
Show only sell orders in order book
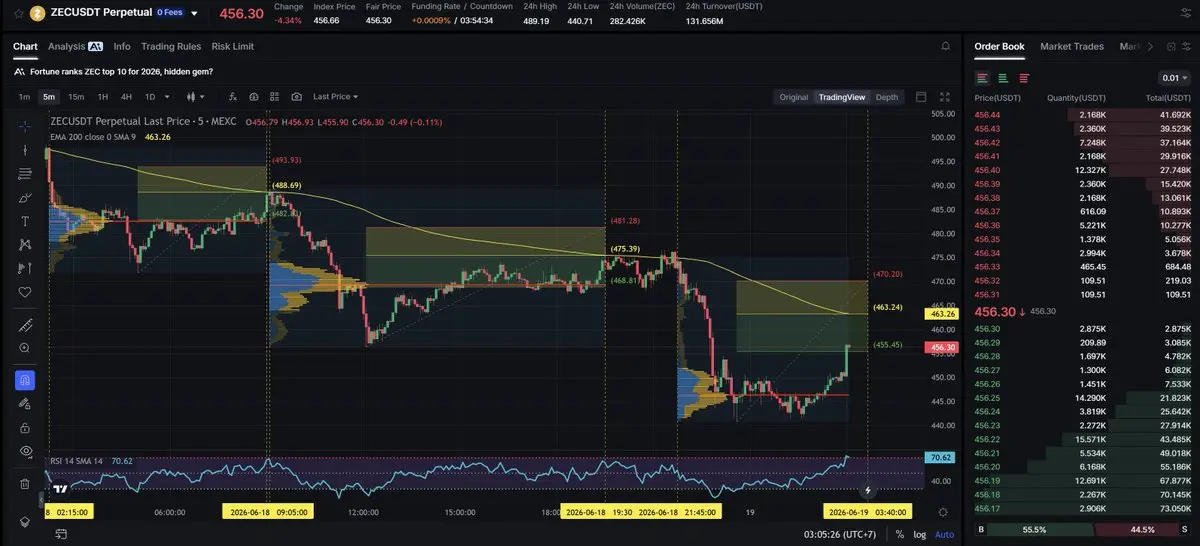click(1024, 78)
